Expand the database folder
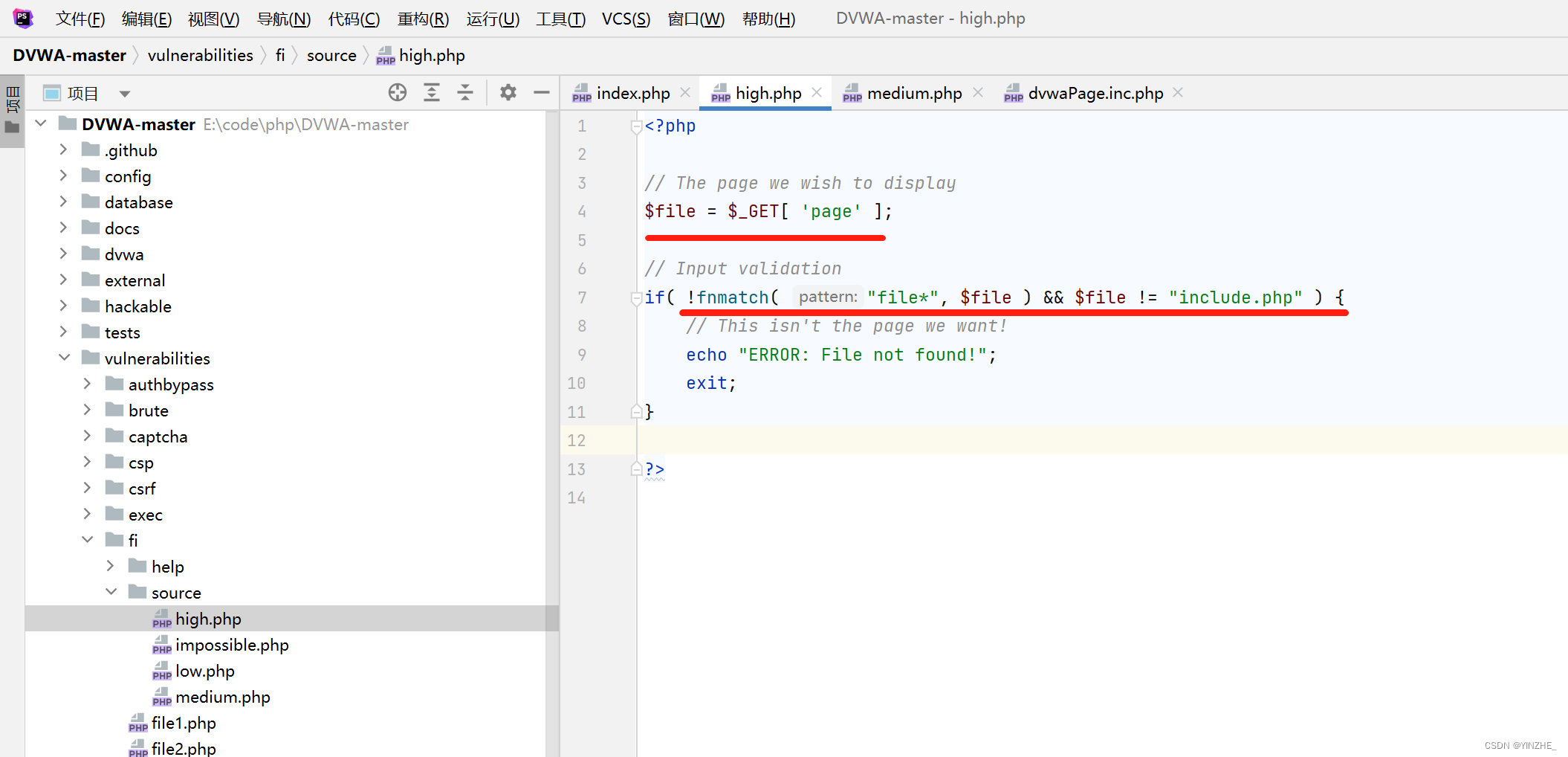 coord(64,202)
